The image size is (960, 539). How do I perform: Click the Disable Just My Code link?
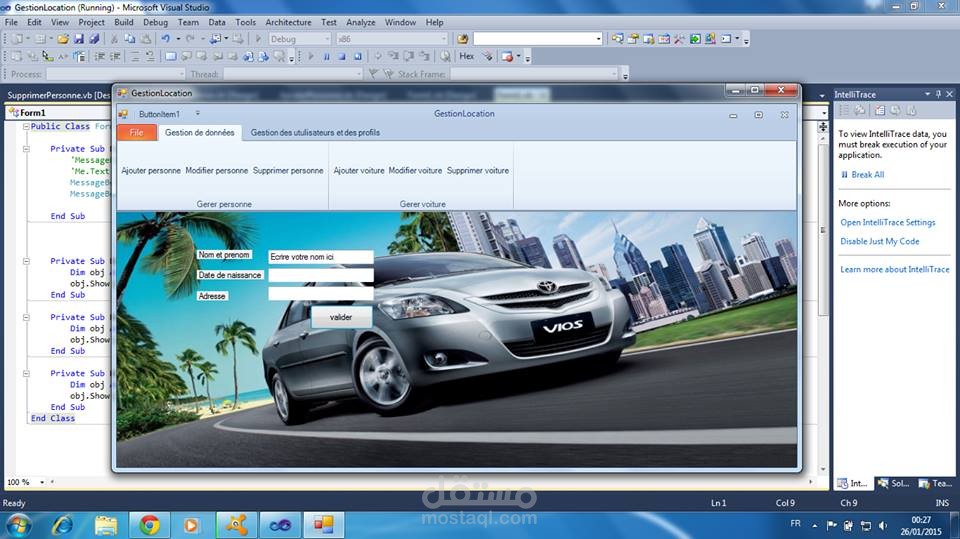point(880,241)
